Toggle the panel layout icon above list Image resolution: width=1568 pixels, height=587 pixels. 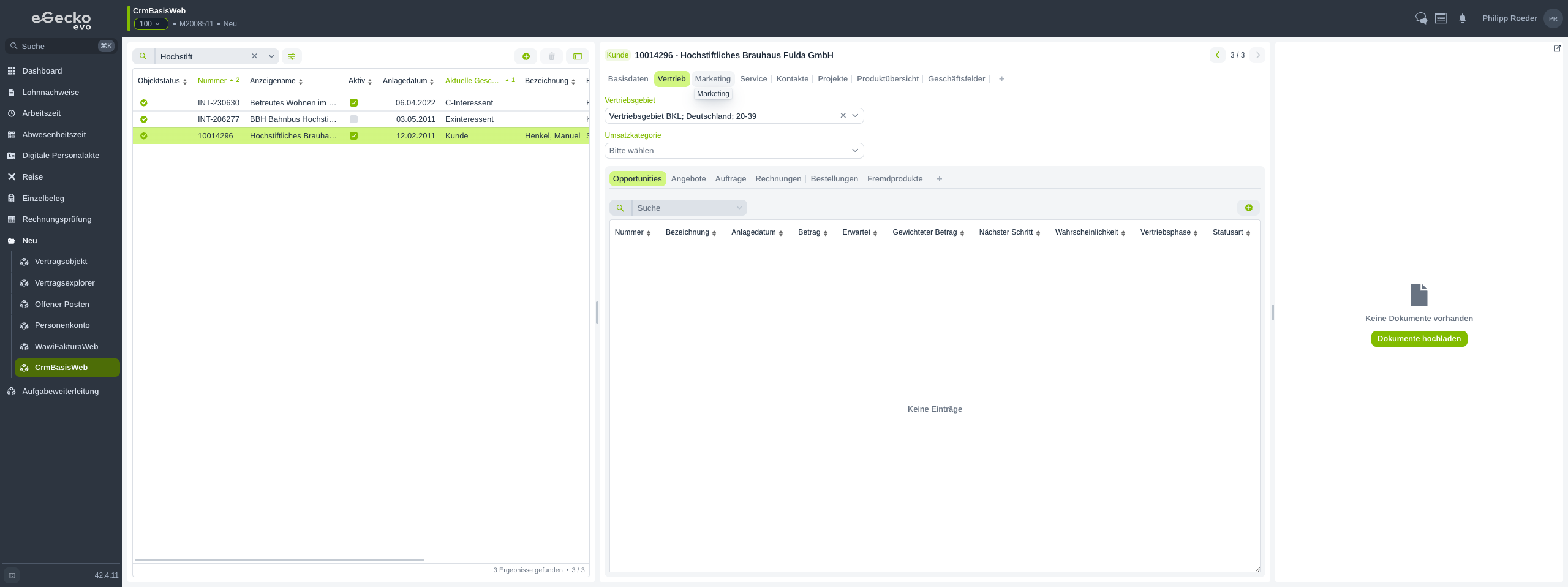[577, 56]
